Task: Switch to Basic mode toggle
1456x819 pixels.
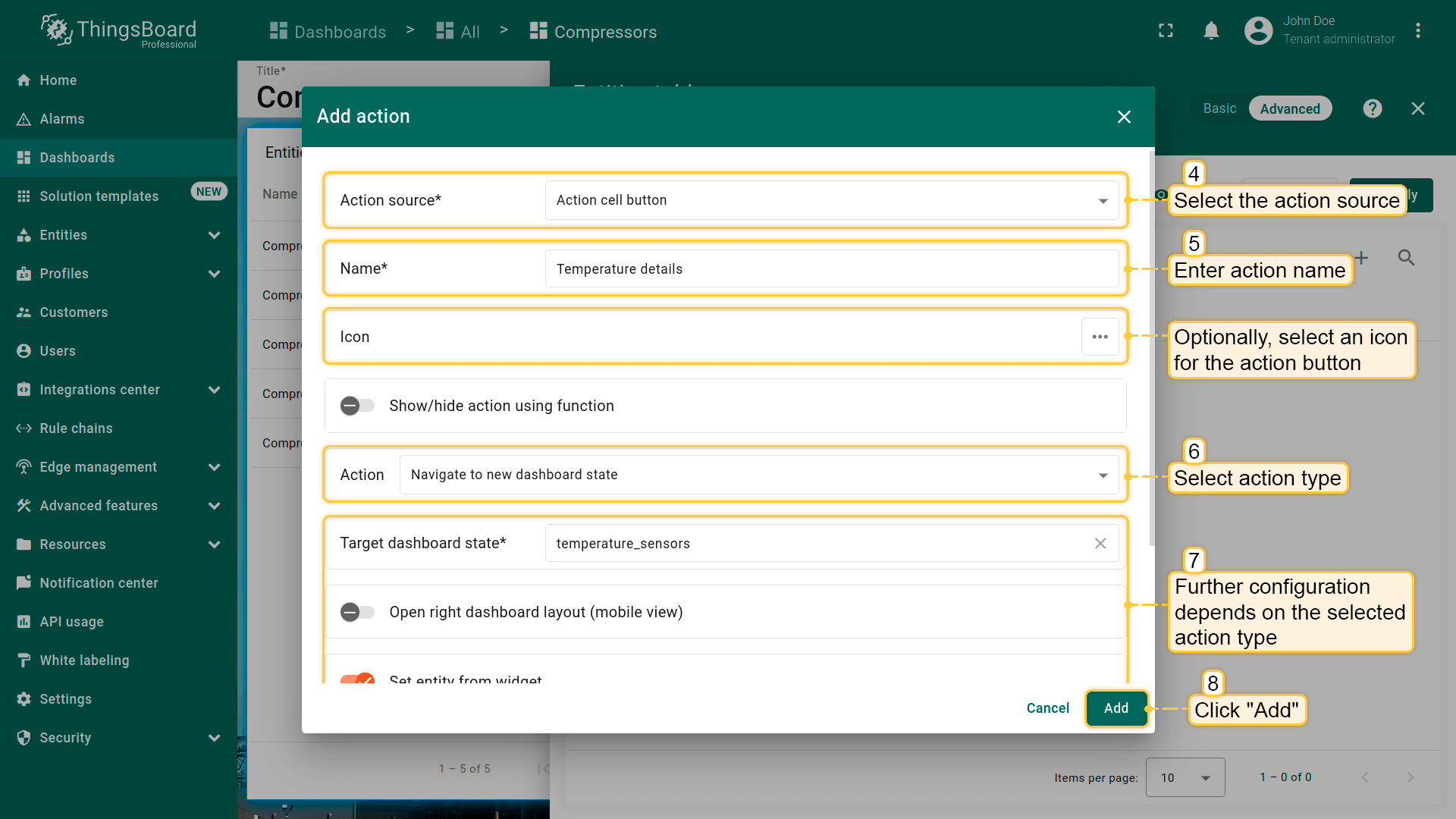Action: 1219,108
